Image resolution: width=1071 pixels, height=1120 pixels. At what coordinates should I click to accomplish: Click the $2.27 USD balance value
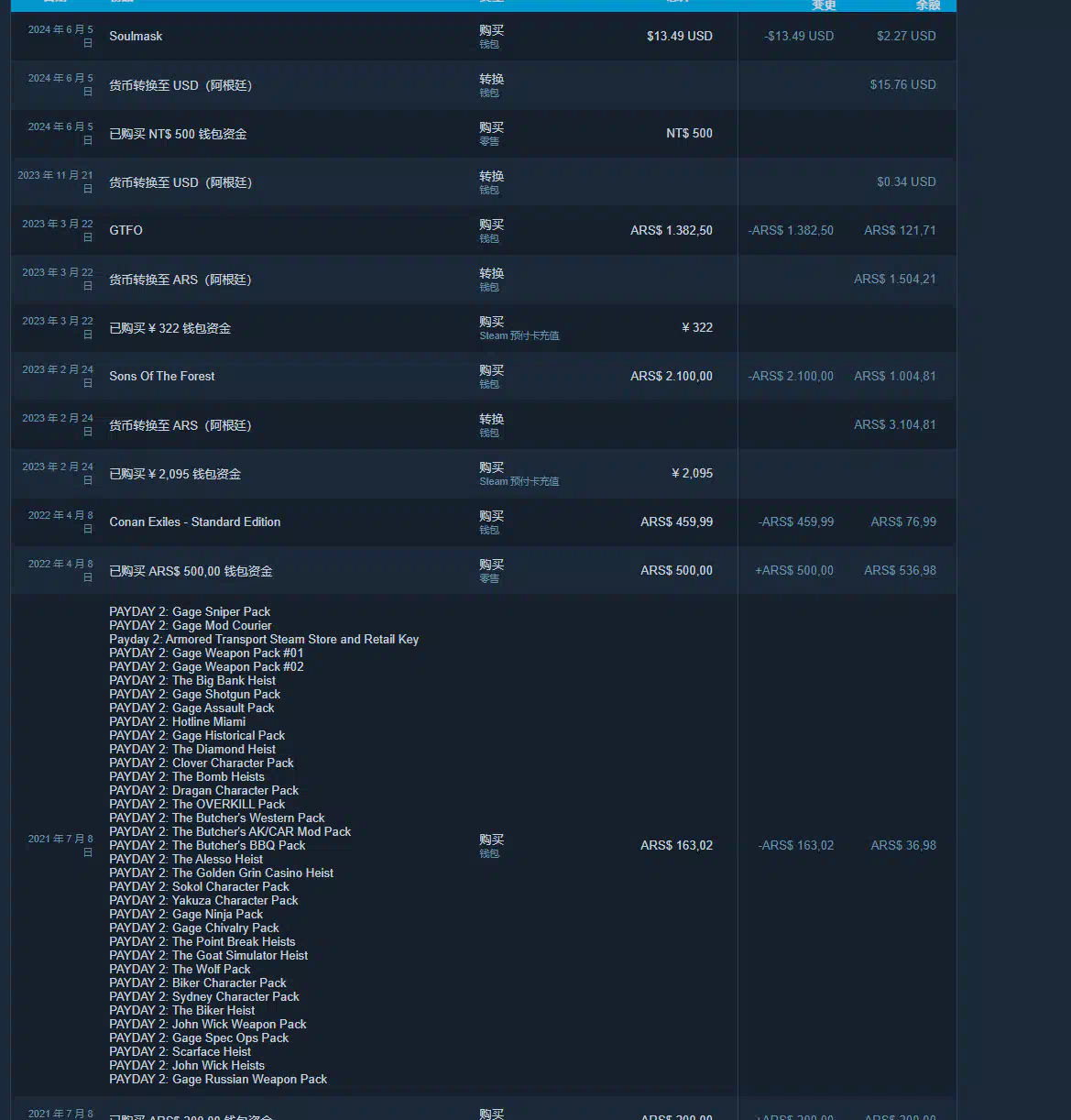(906, 36)
